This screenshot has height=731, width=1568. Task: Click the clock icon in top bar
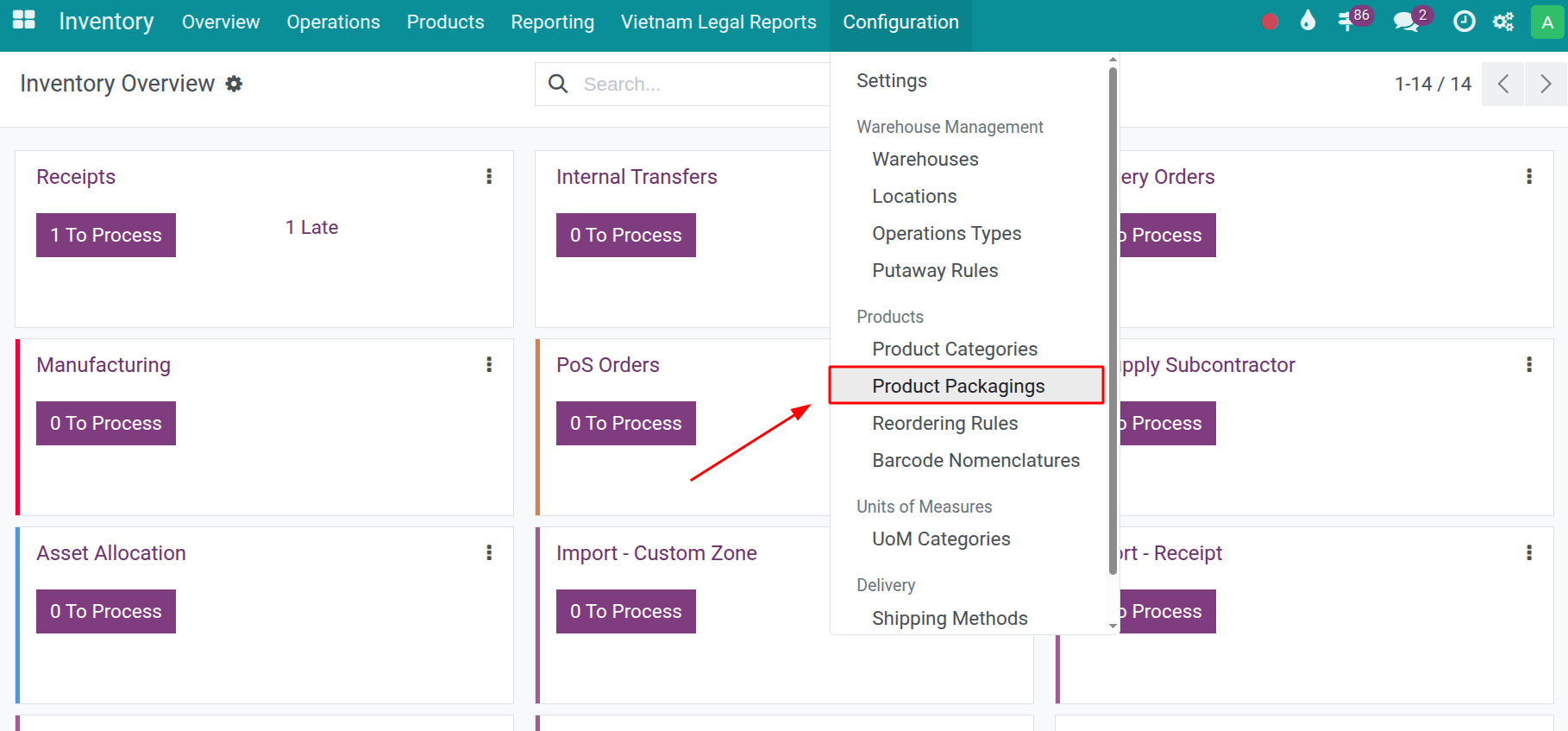click(x=1464, y=22)
